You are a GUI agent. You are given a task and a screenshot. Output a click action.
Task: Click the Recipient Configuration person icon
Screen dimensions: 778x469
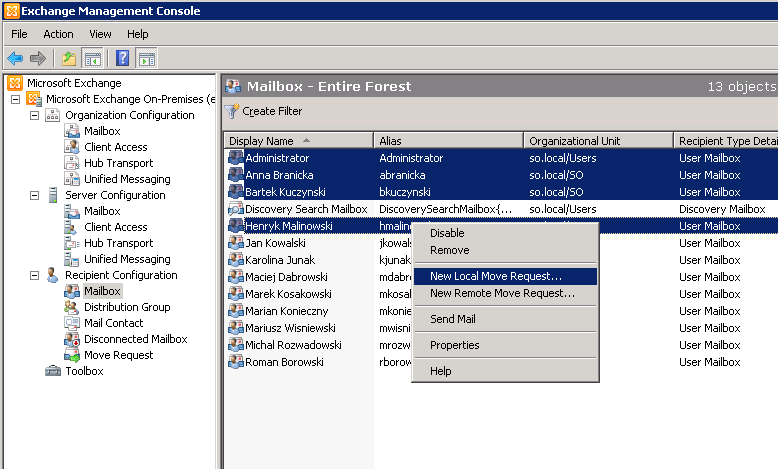pos(52,275)
